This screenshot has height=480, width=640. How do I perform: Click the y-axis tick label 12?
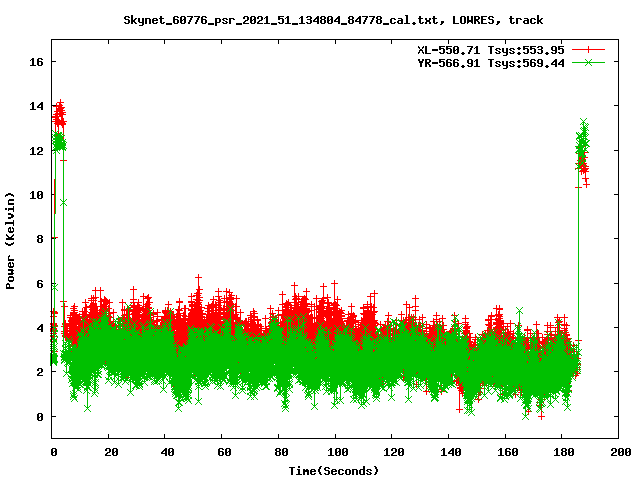pyautogui.click(x=36, y=151)
